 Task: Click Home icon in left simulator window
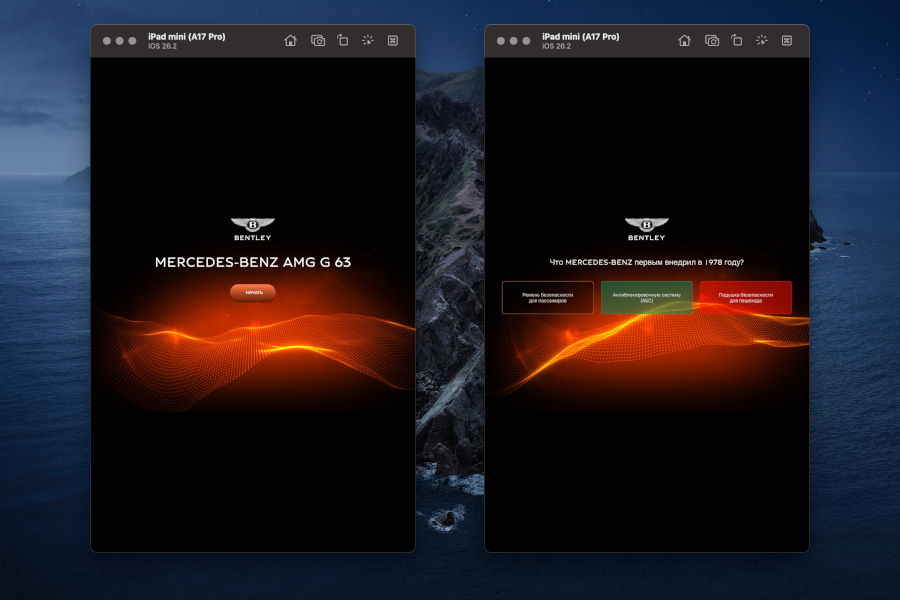[290, 40]
